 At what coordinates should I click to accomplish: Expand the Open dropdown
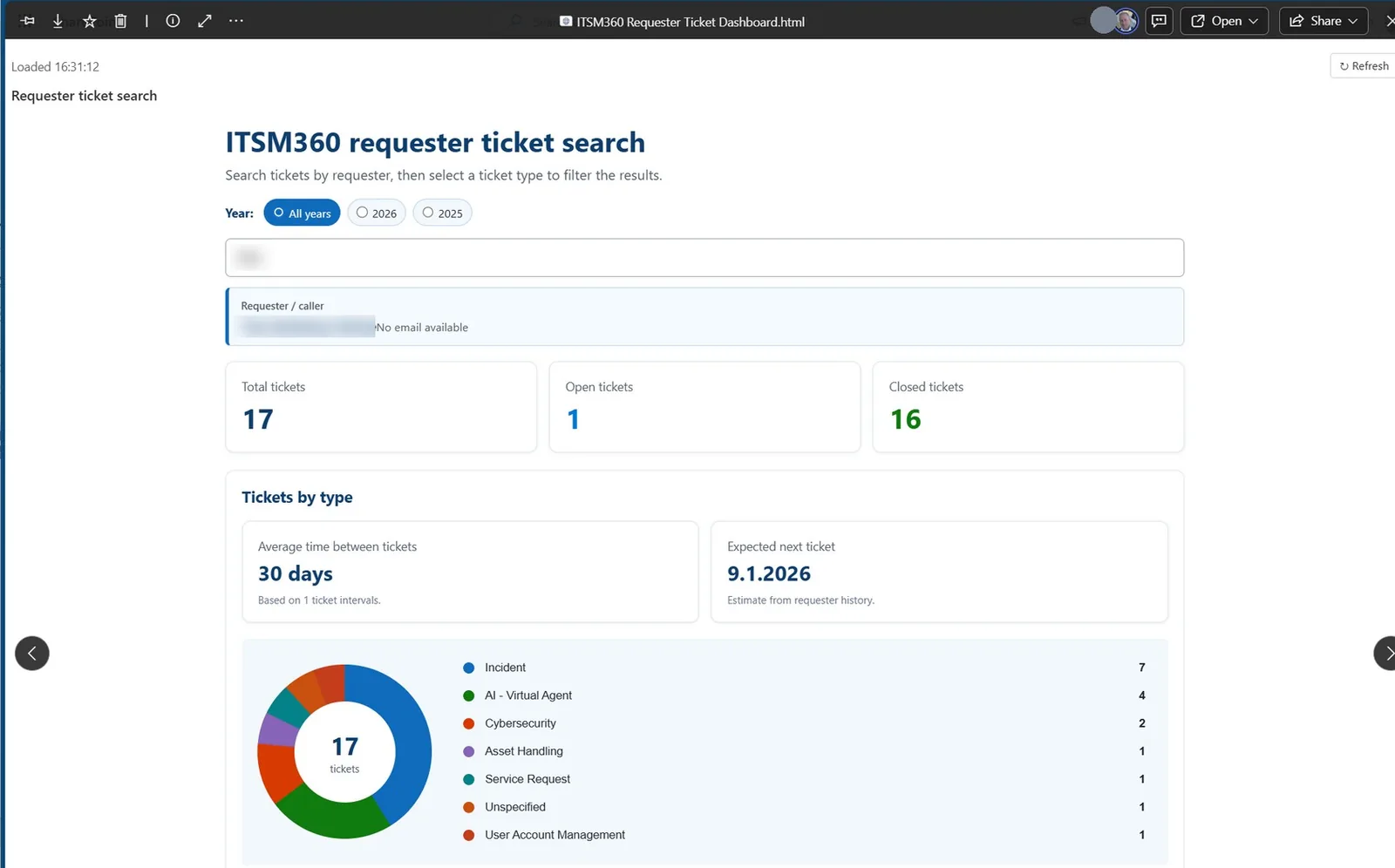pyautogui.click(x=1224, y=21)
